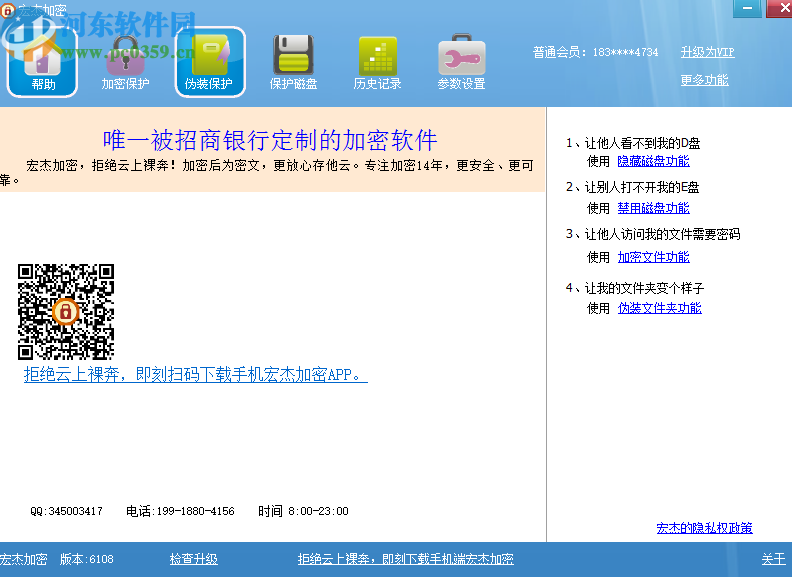
Task: Click the QR code image
Action: 66,311
